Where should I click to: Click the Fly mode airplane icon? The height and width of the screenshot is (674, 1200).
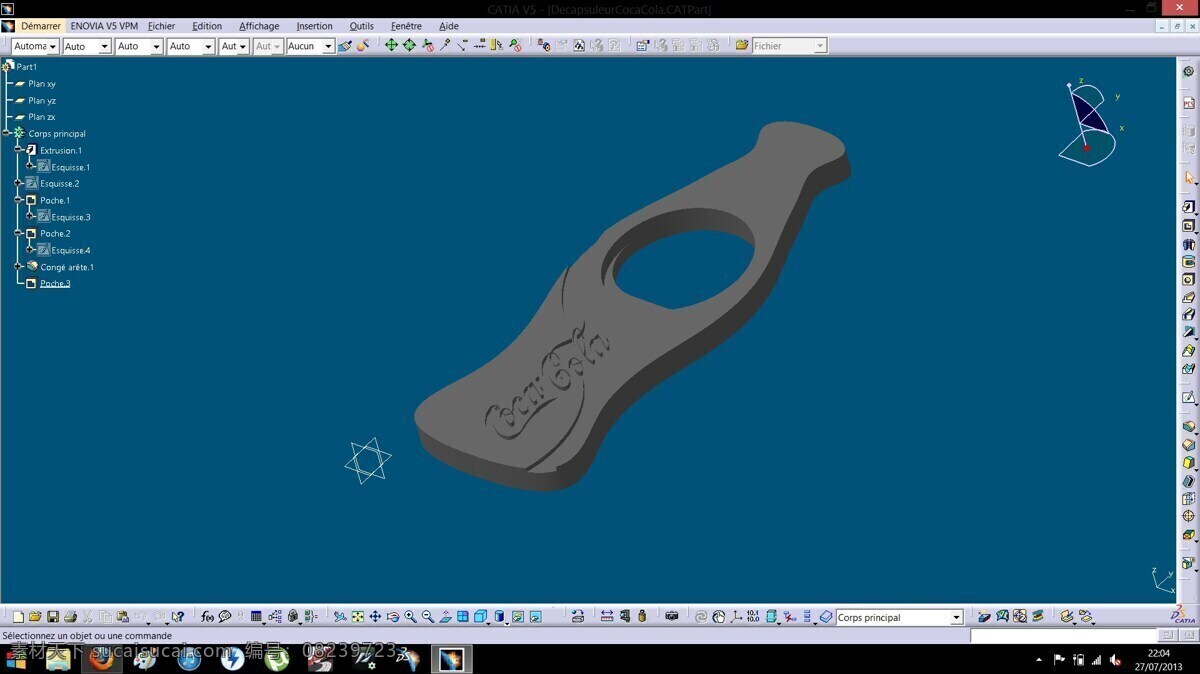tap(340, 617)
